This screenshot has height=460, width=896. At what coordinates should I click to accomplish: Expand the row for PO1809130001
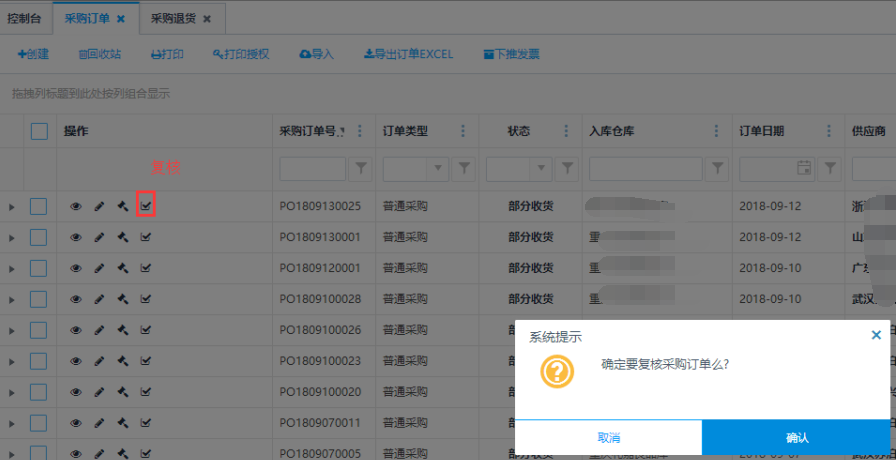coord(12,238)
